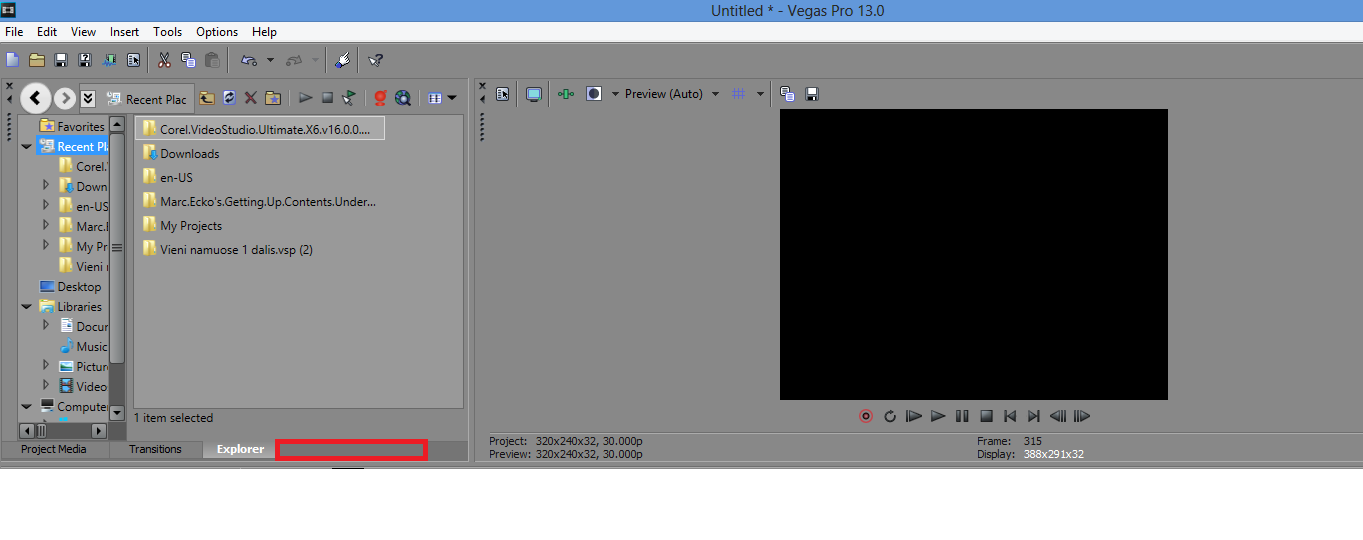
Task: Click the Recent Places address box
Action: [x=146, y=99]
